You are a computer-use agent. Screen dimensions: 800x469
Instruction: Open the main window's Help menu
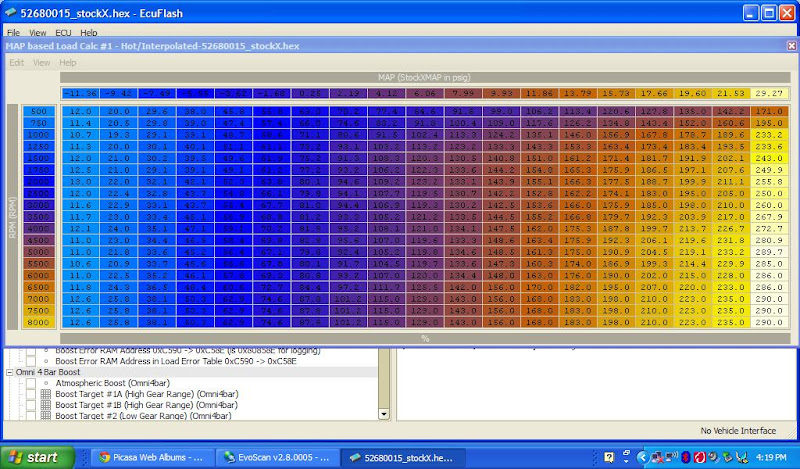point(89,33)
